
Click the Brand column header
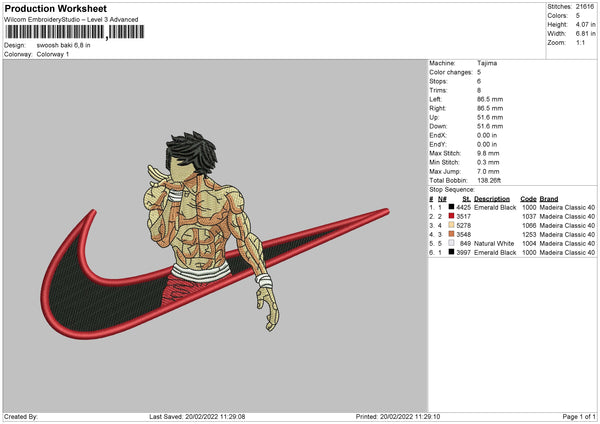click(x=549, y=199)
